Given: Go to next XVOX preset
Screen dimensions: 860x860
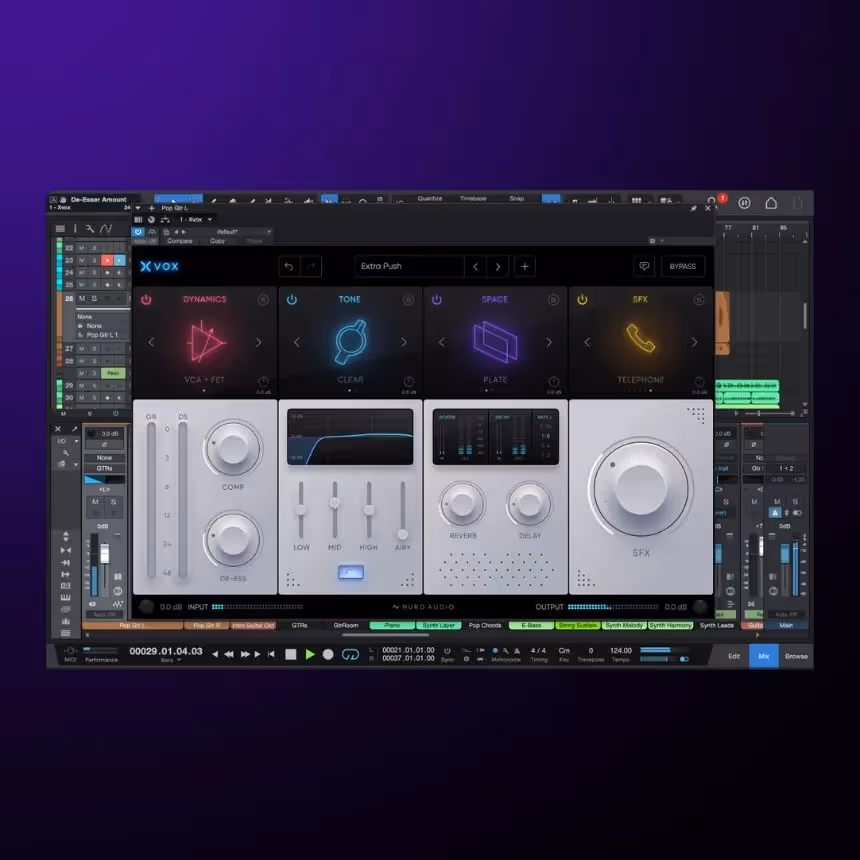Looking at the screenshot, I should [x=497, y=267].
